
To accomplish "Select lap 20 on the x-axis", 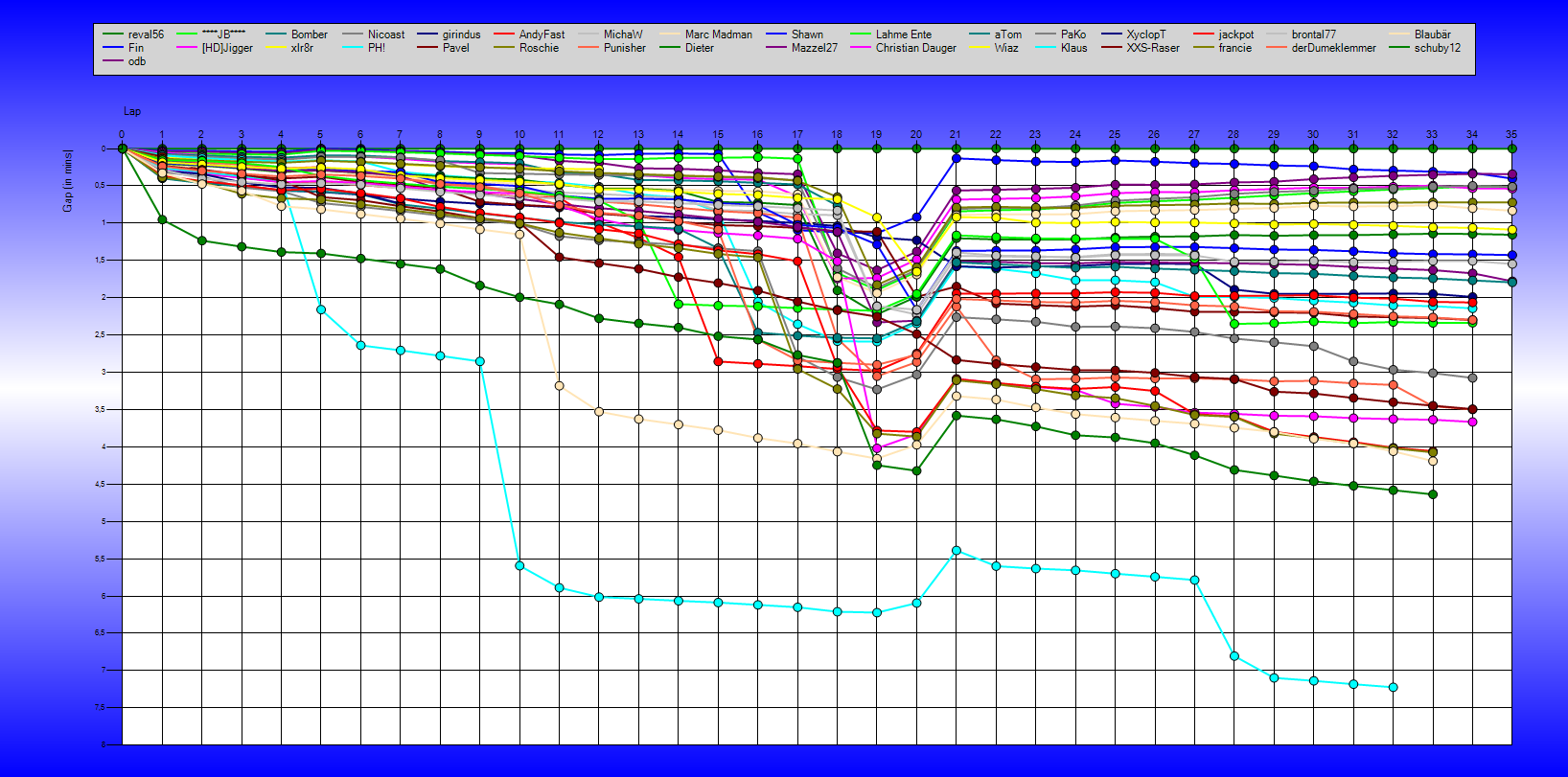I will 916,135.
